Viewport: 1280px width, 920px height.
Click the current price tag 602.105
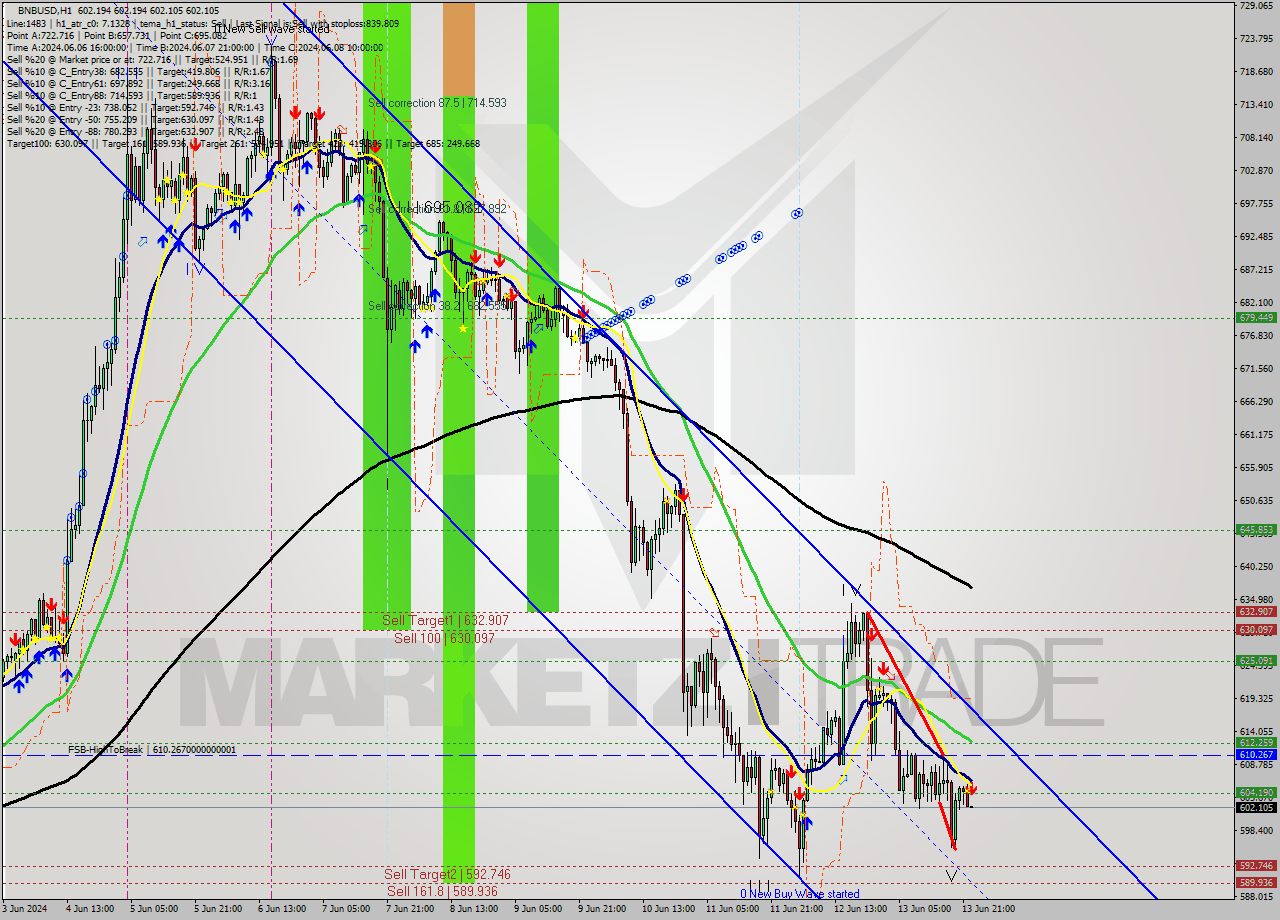[1257, 808]
